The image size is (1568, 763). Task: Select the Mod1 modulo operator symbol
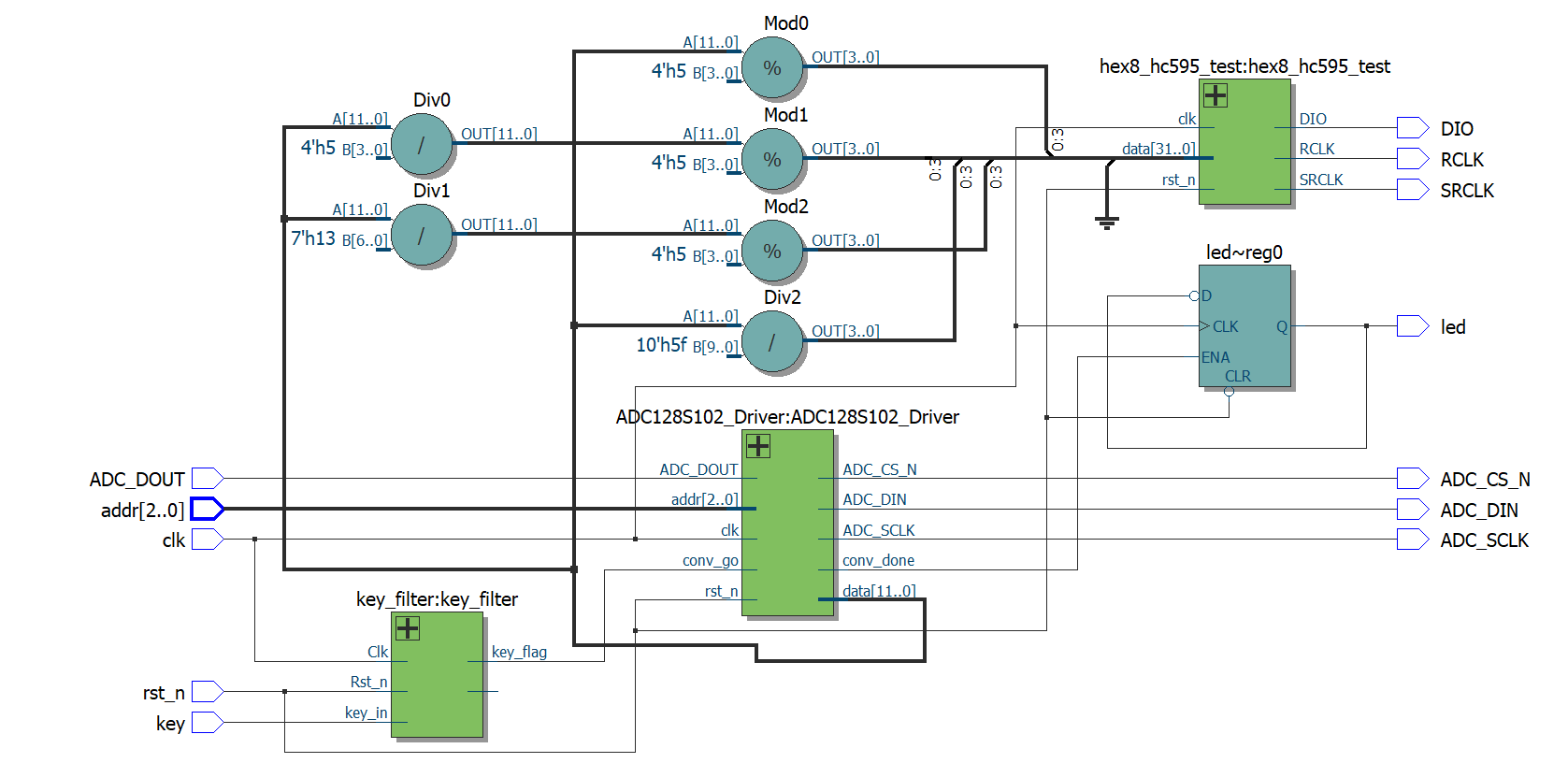(x=772, y=160)
